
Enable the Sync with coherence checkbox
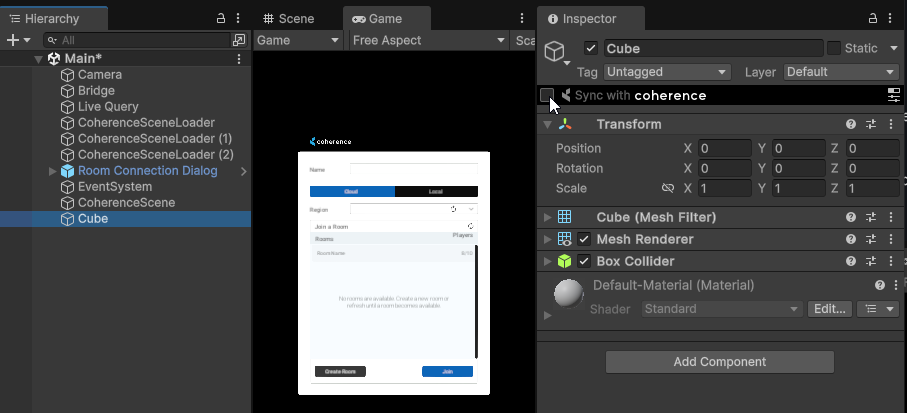pos(547,95)
